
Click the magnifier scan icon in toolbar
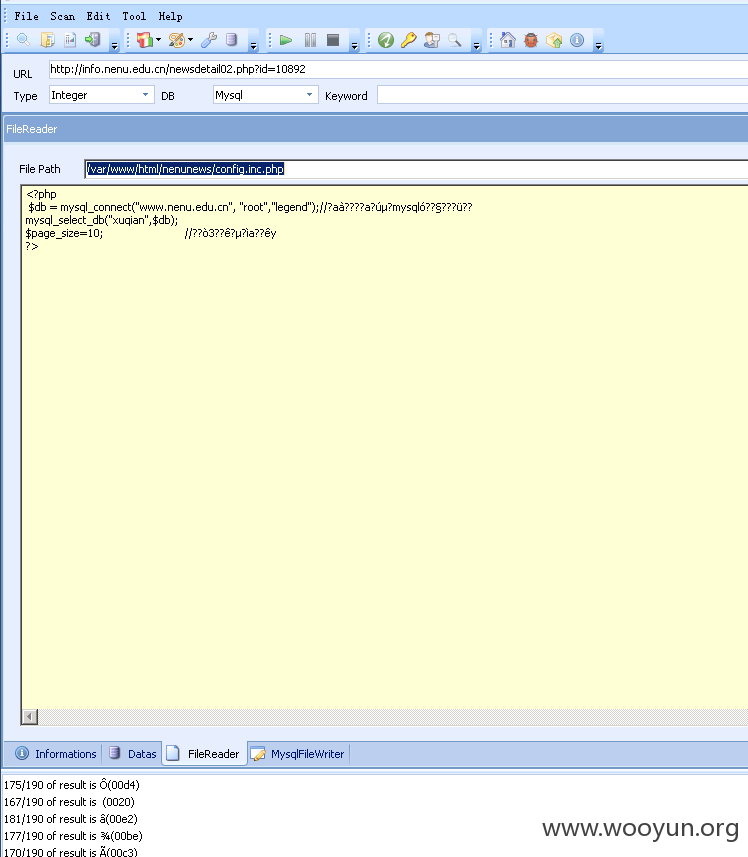coord(23,40)
